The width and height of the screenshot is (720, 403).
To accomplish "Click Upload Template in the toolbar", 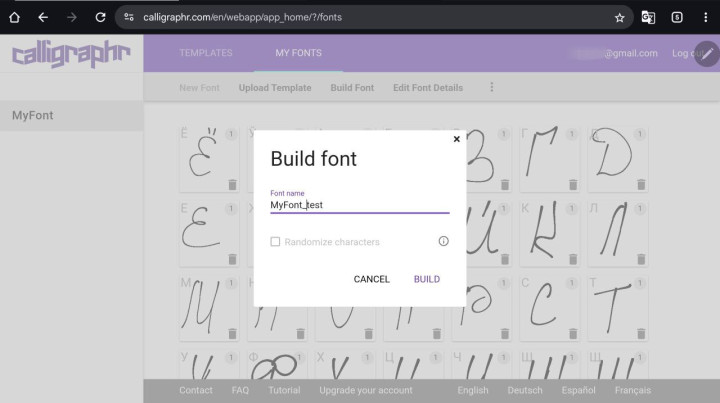I will (274, 88).
